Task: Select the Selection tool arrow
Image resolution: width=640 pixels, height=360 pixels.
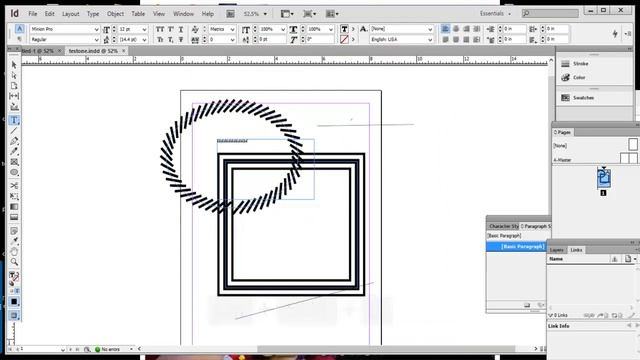Action: [x=14, y=65]
